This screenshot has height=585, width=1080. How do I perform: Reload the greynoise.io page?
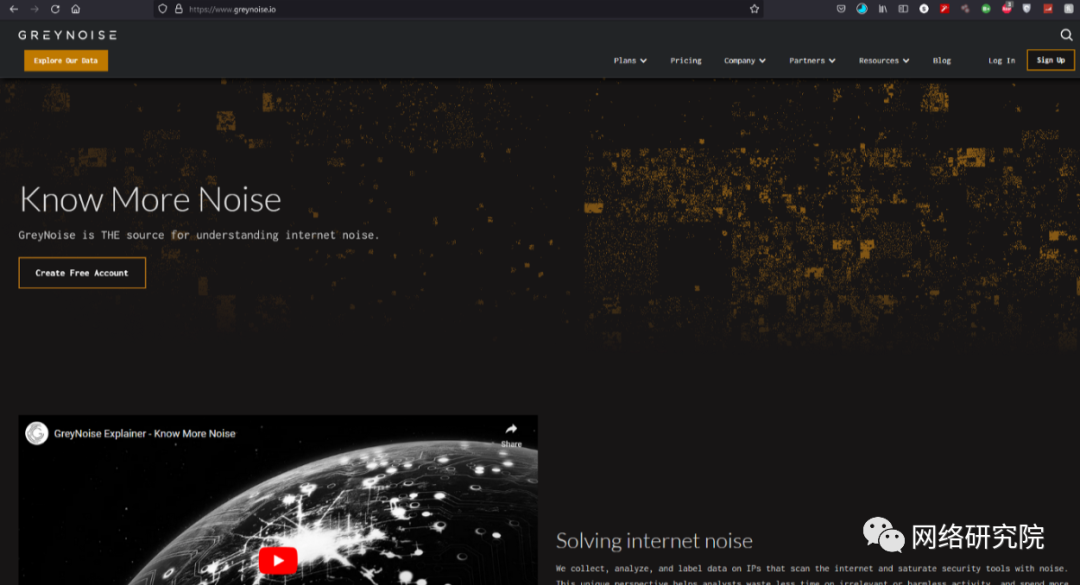55,9
